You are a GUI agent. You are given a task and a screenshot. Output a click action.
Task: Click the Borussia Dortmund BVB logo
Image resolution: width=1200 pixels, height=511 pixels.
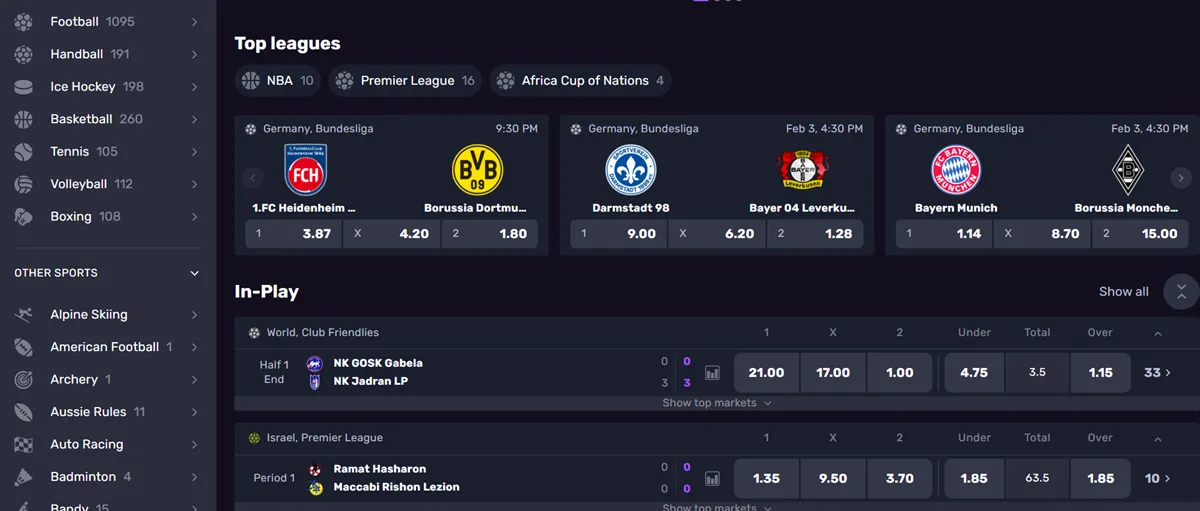tap(477, 170)
